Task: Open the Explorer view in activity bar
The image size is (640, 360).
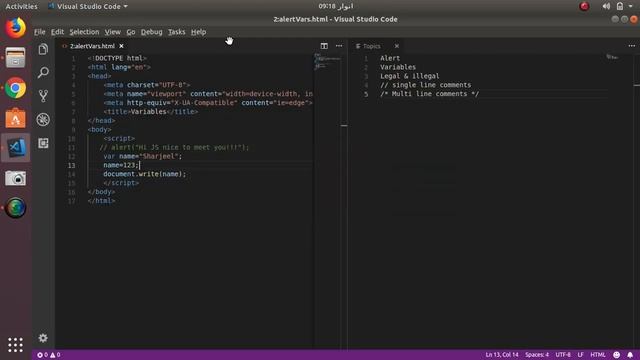Action: (43, 49)
